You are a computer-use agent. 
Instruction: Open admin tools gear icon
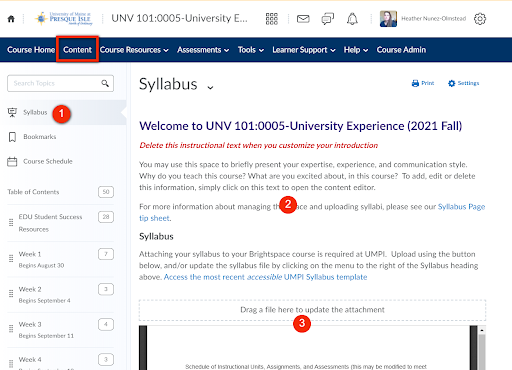click(x=480, y=19)
